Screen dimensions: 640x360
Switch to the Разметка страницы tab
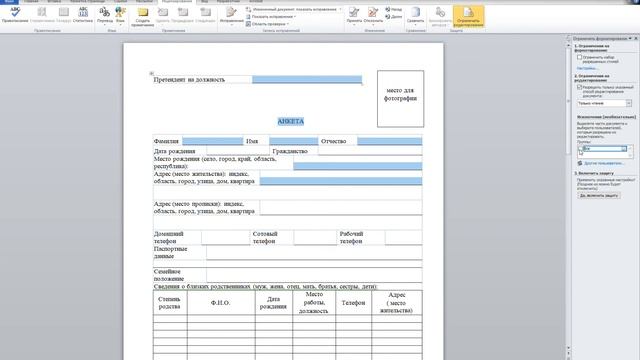(x=87, y=2)
